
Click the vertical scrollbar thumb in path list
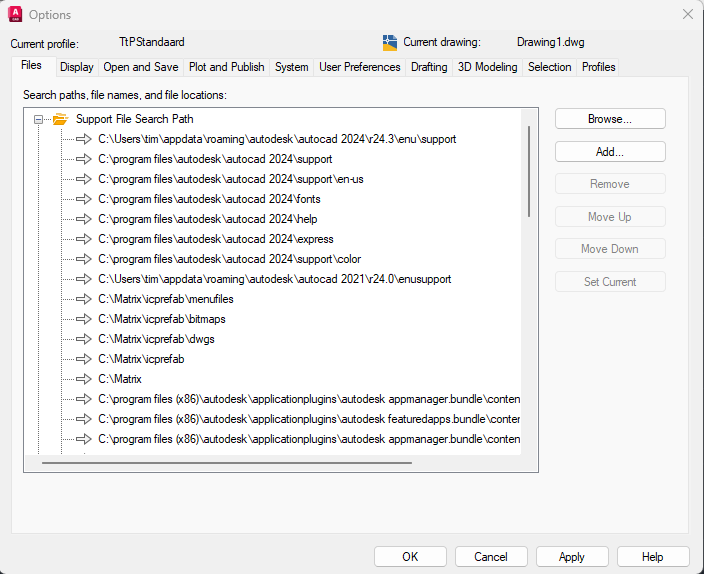(529, 172)
